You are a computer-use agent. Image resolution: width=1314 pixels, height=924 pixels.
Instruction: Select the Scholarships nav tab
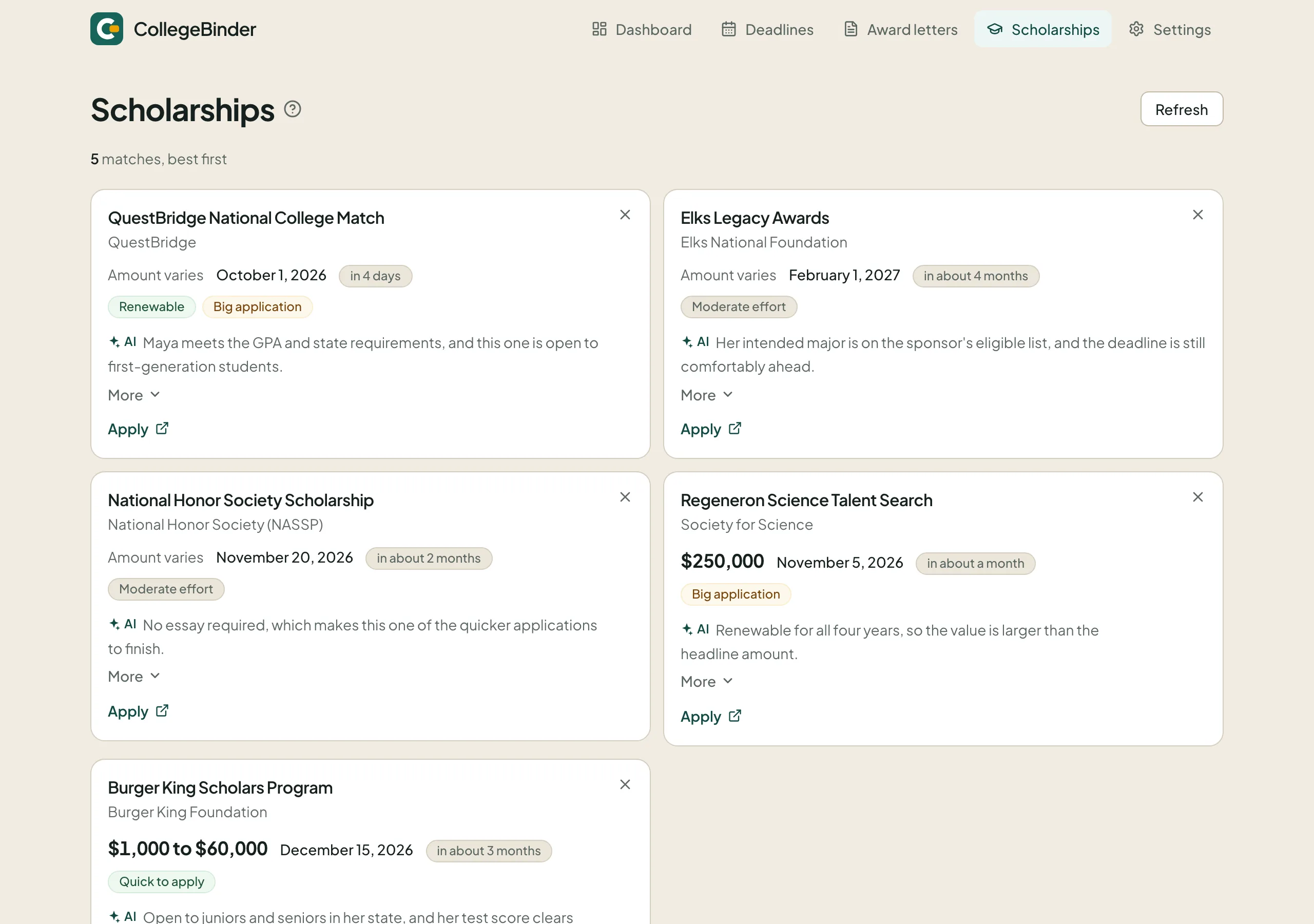click(1042, 29)
